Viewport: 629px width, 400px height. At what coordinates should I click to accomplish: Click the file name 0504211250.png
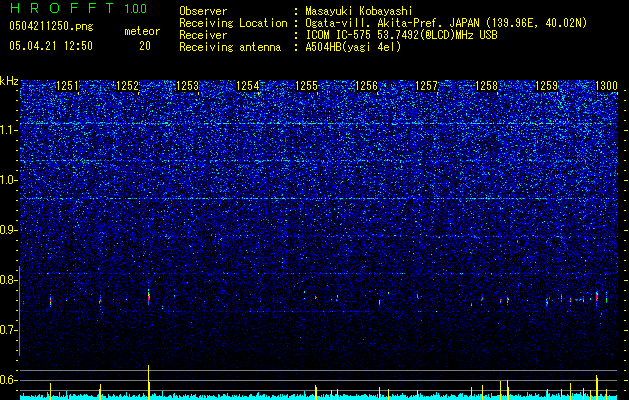[51, 26]
